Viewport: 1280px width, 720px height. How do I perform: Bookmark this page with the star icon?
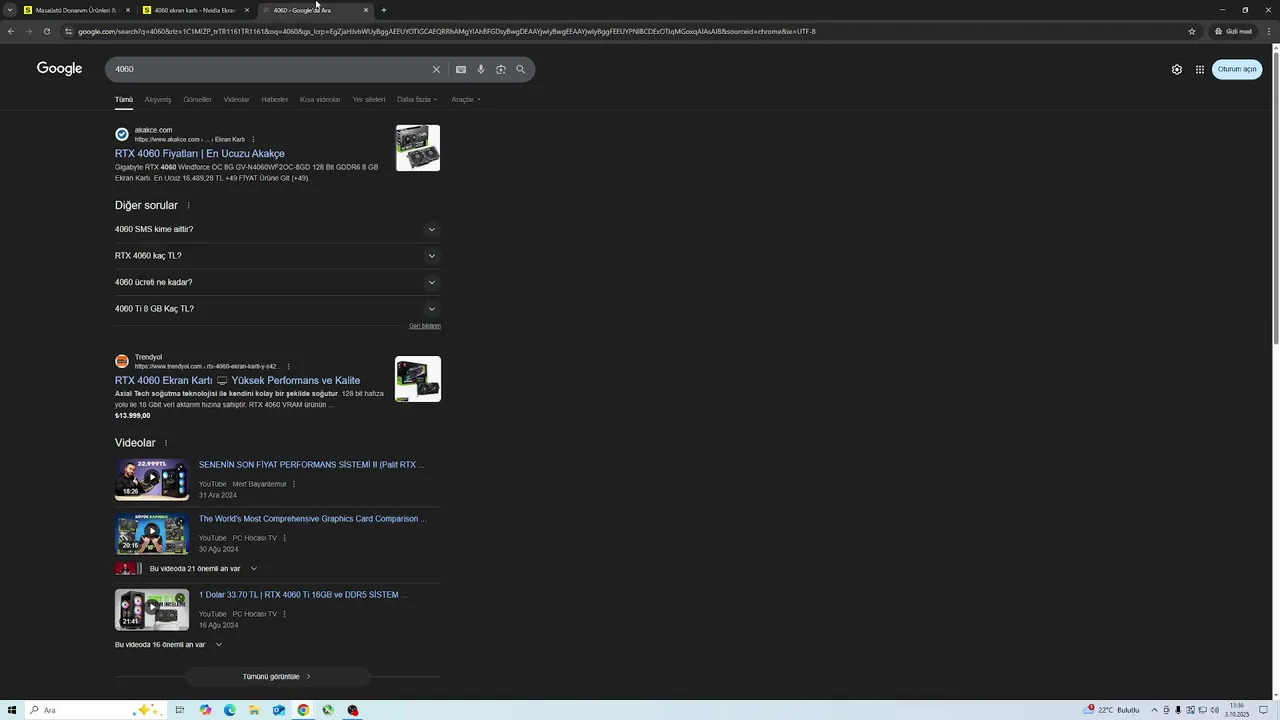1192,31
